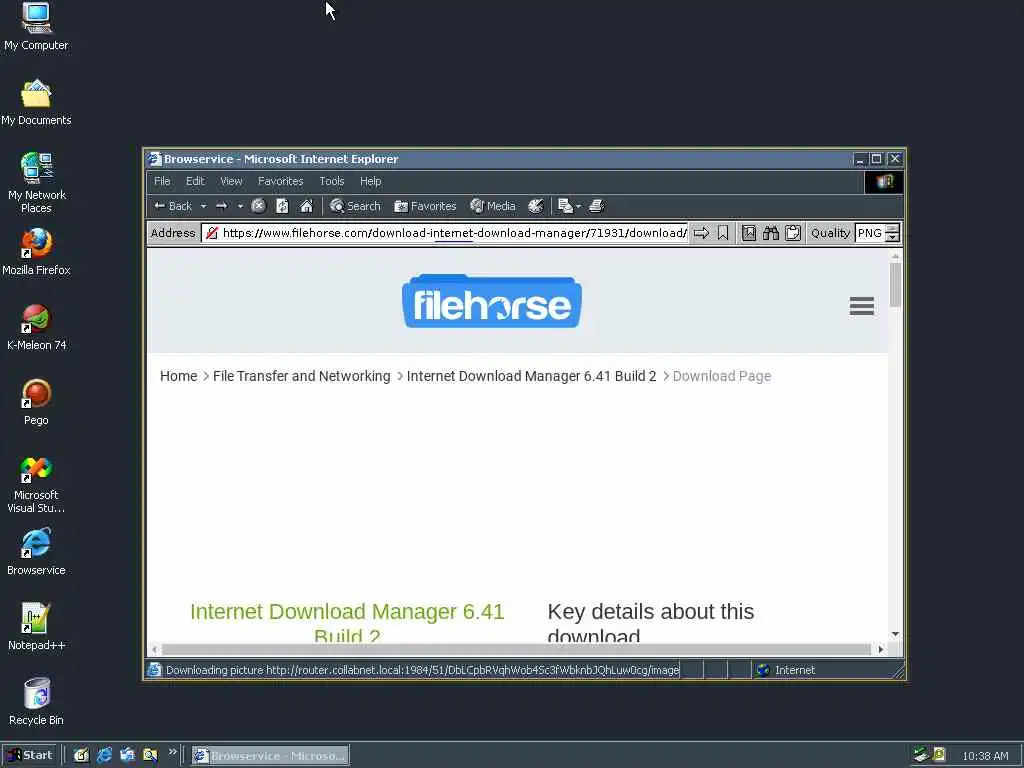The width and height of the screenshot is (1024, 768).
Task: Select the Notepad++ desktop shortcut
Action: pos(36,628)
